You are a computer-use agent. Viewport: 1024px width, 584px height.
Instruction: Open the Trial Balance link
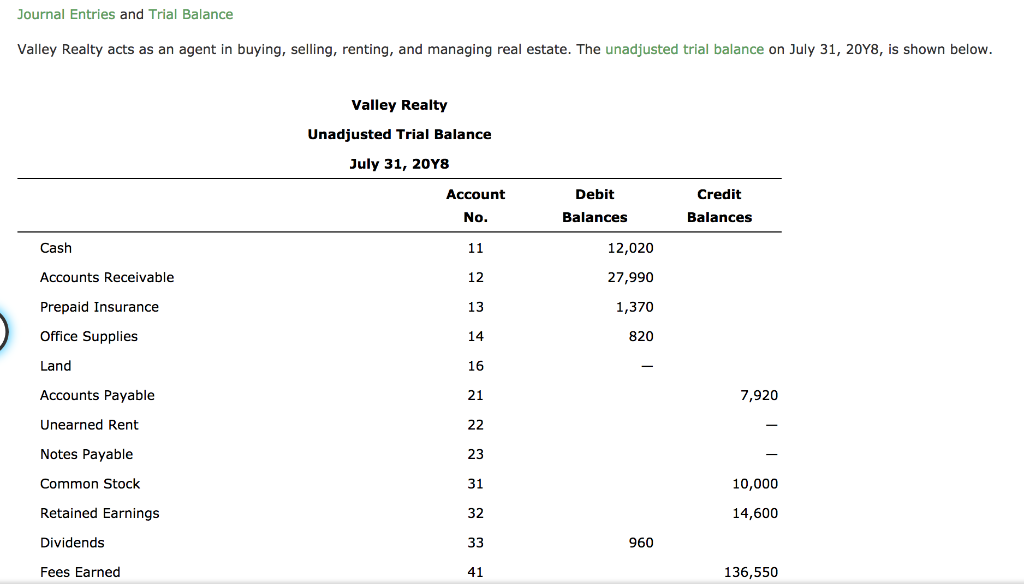pyautogui.click(x=190, y=14)
